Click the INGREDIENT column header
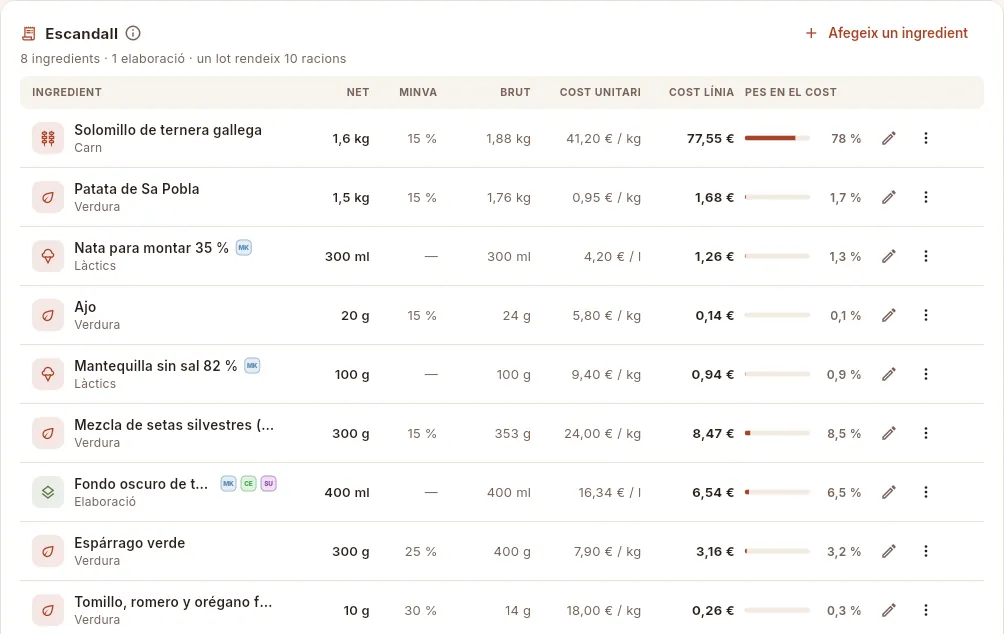The width and height of the screenshot is (1004, 634). (x=67, y=92)
